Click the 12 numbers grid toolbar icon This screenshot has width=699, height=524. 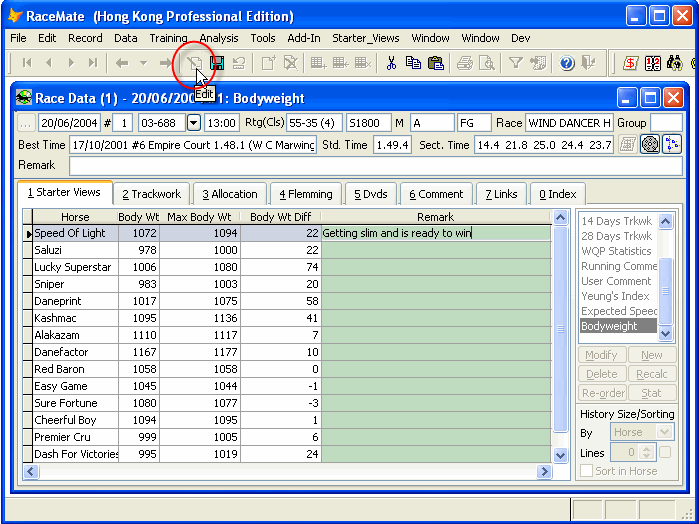click(653, 63)
